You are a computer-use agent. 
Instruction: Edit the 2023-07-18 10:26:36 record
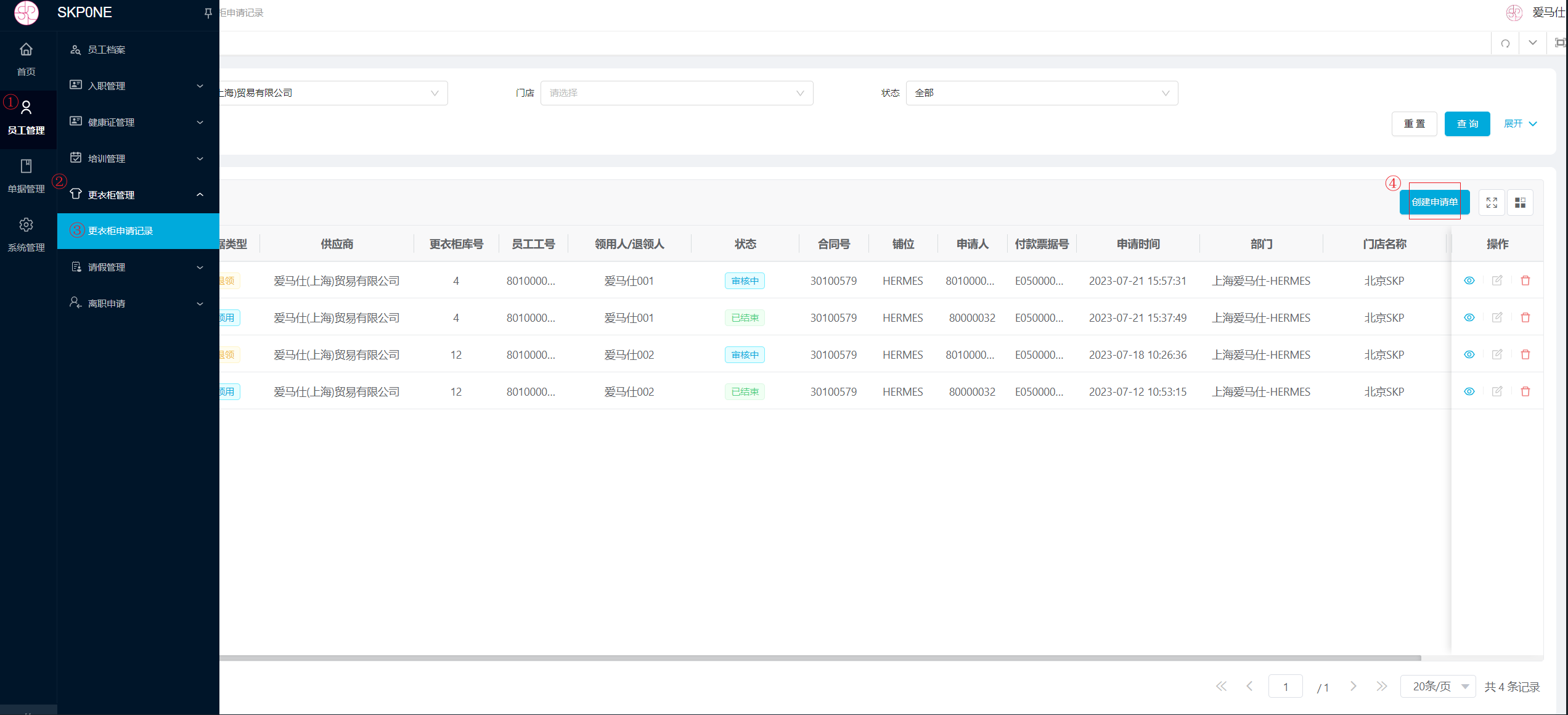point(1497,354)
